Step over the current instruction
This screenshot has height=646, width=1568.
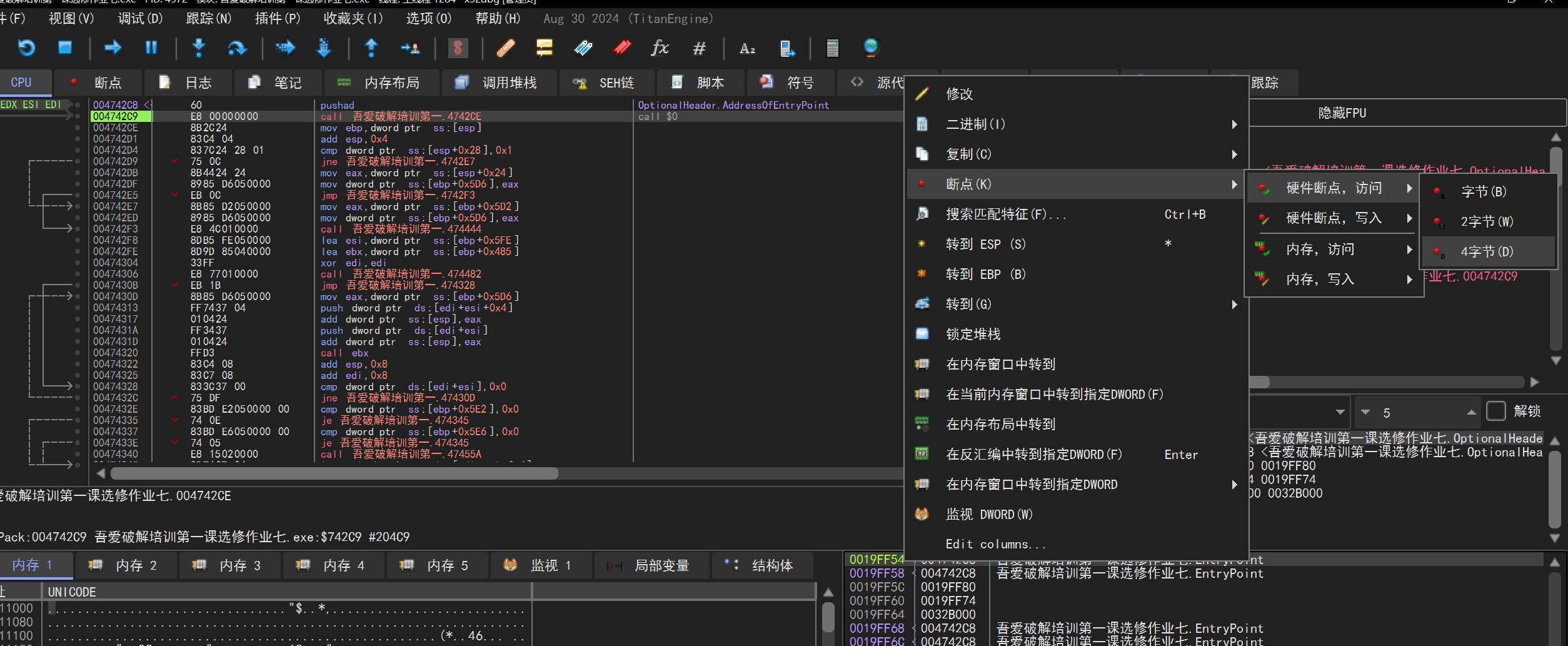coord(238,48)
